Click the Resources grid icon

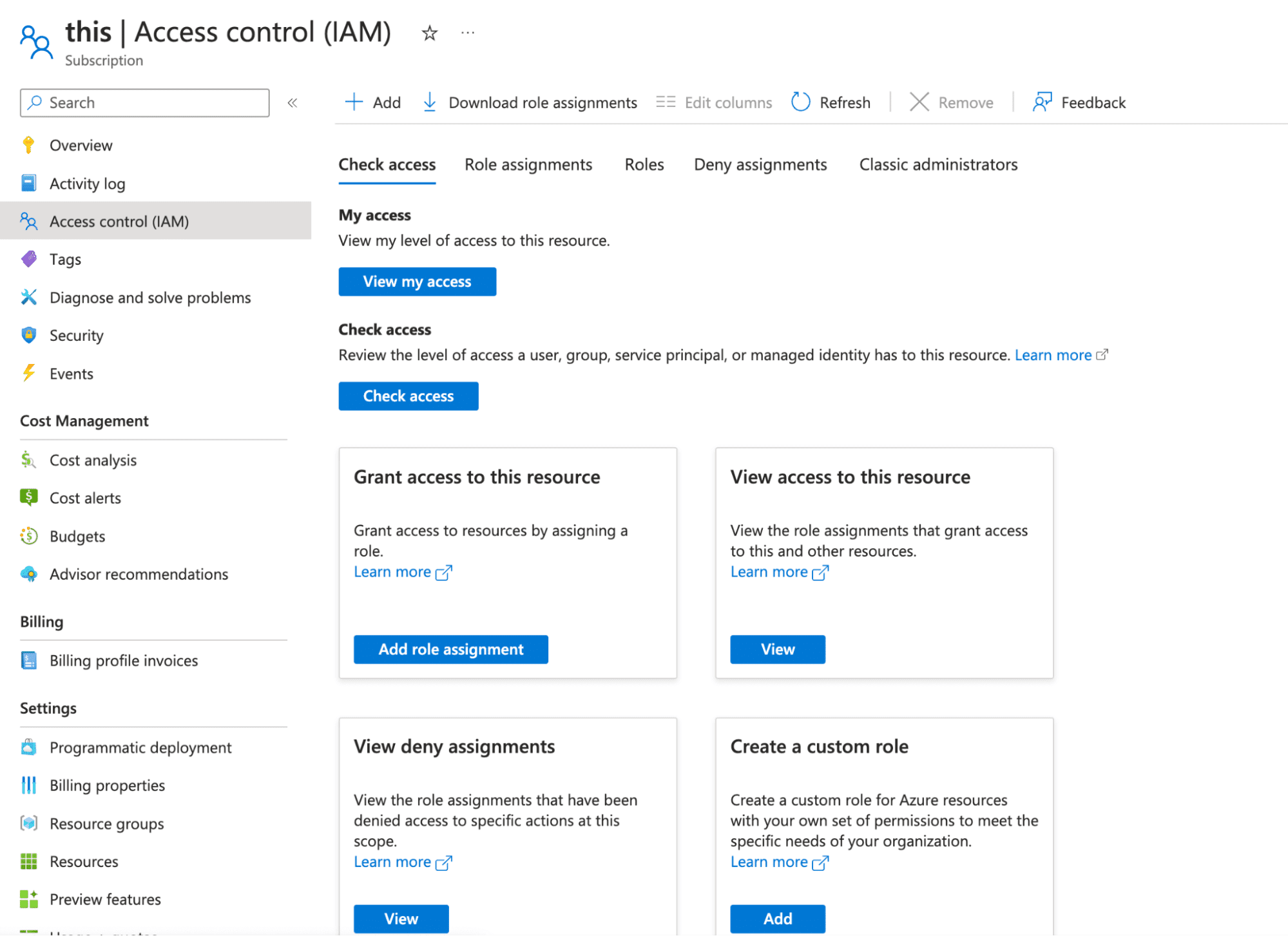click(x=28, y=861)
